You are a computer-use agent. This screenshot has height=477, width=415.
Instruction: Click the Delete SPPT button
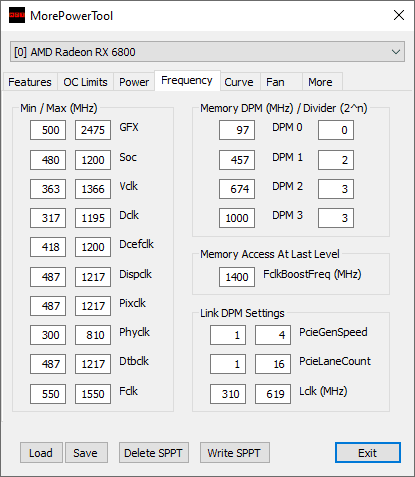(x=154, y=453)
